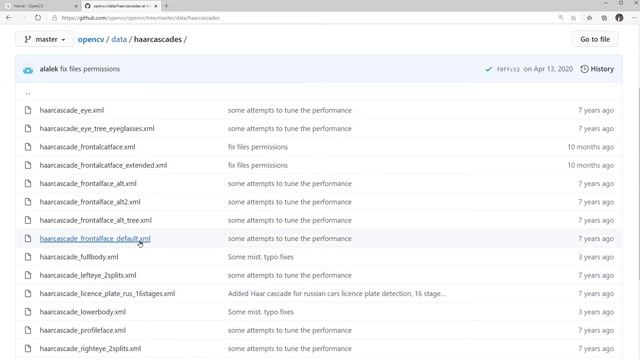Click the file icon beside haarcascade_lowerbody.xml
The image size is (640, 360).
point(28,312)
